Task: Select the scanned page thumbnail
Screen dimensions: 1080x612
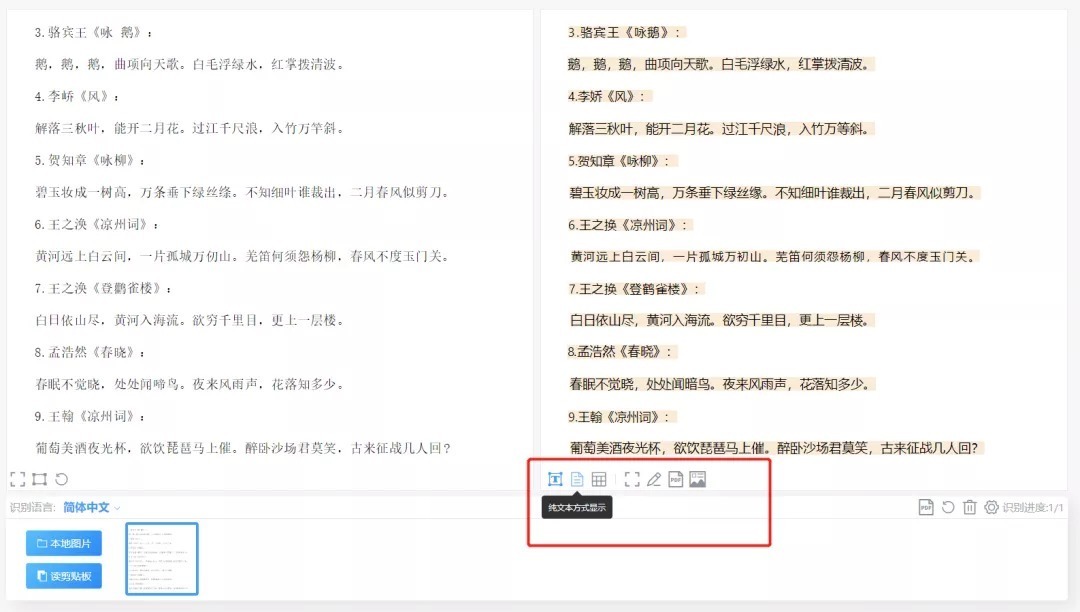Action: point(162,558)
